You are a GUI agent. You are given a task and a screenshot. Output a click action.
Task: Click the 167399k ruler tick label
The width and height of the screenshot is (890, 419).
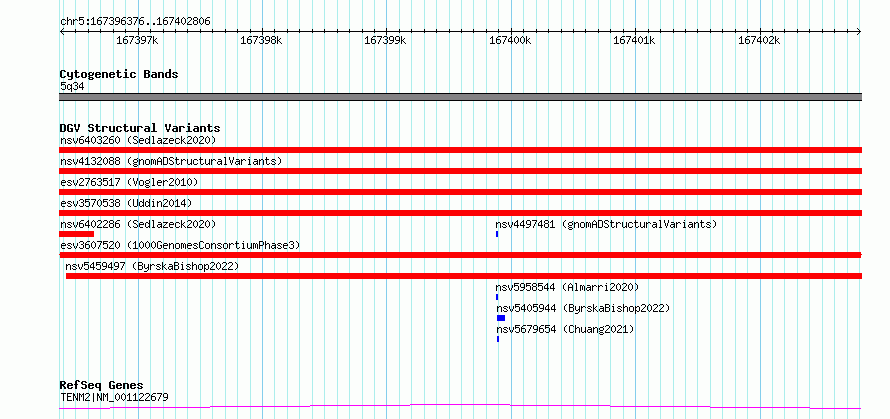pos(385,40)
